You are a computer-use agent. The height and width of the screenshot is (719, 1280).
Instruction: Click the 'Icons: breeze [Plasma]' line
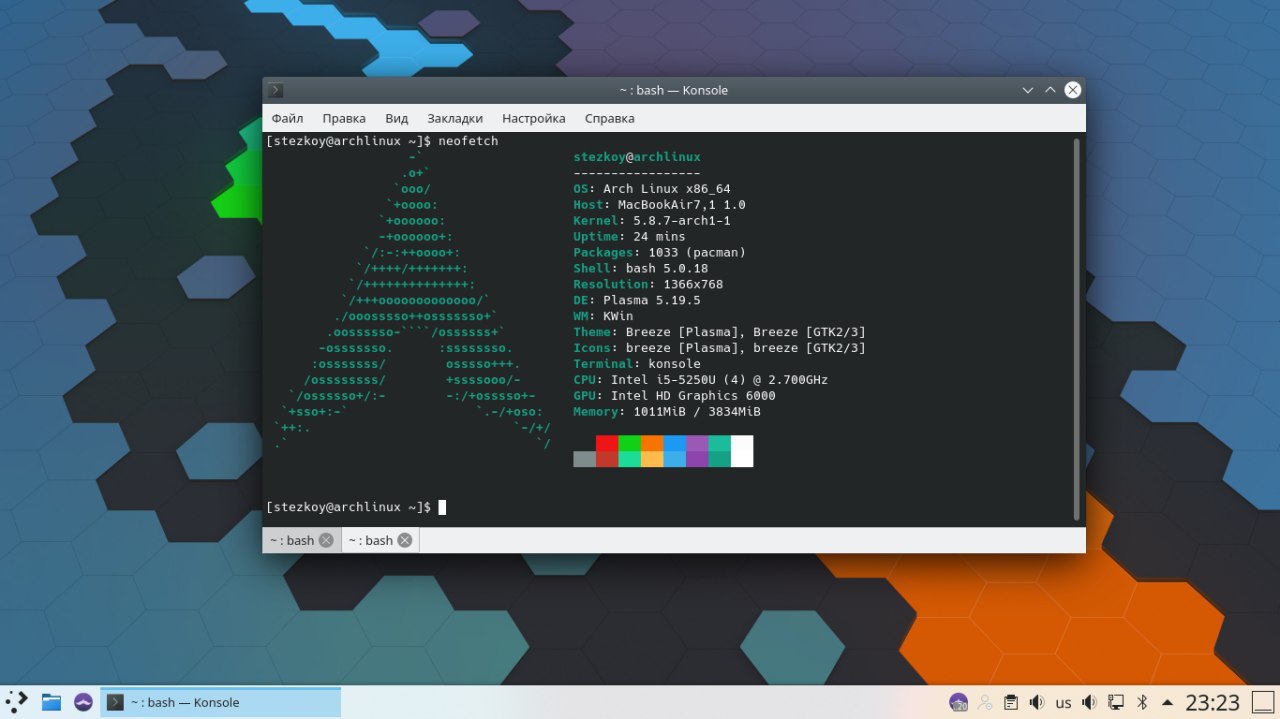(x=719, y=349)
